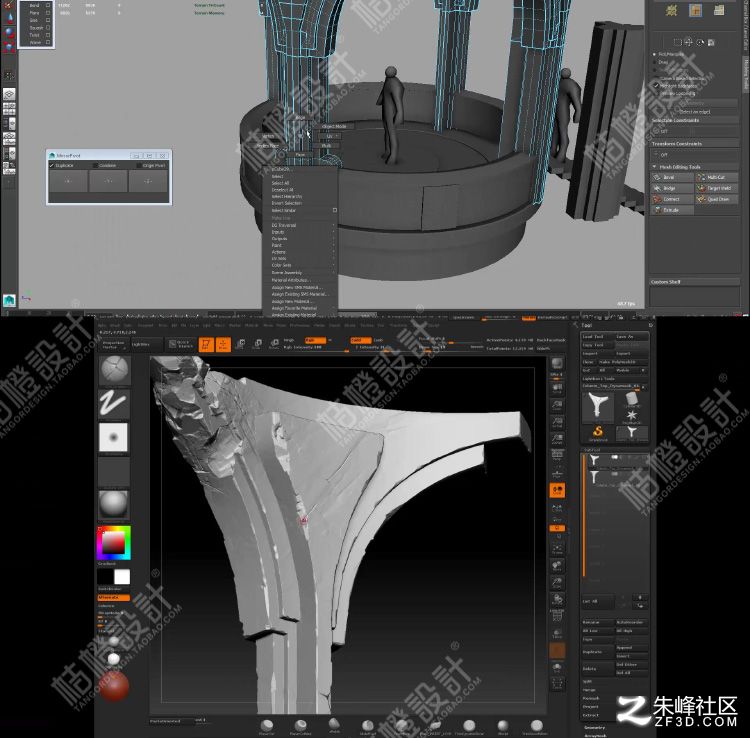Open the Transform Constraints Off dropdown

click(x=695, y=155)
